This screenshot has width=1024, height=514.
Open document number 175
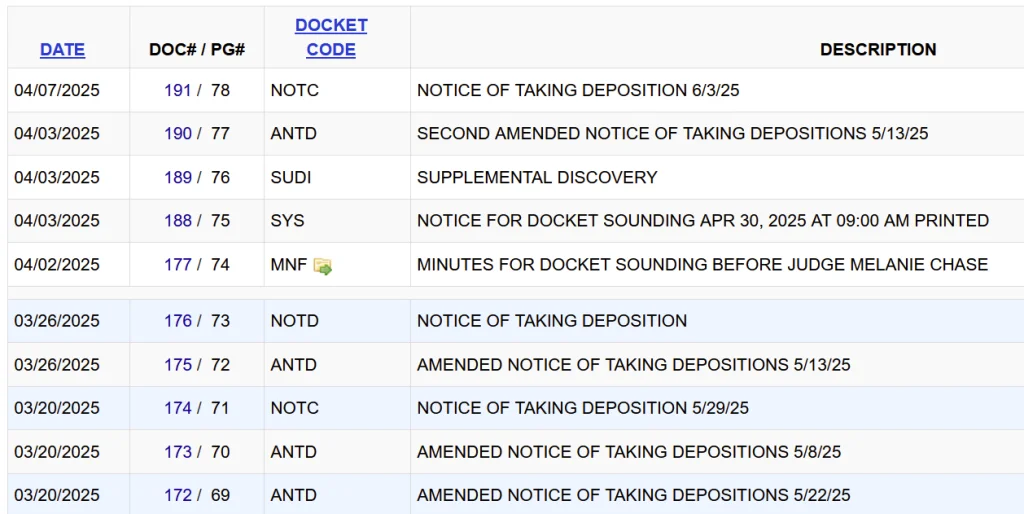pyautogui.click(x=177, y=365)
